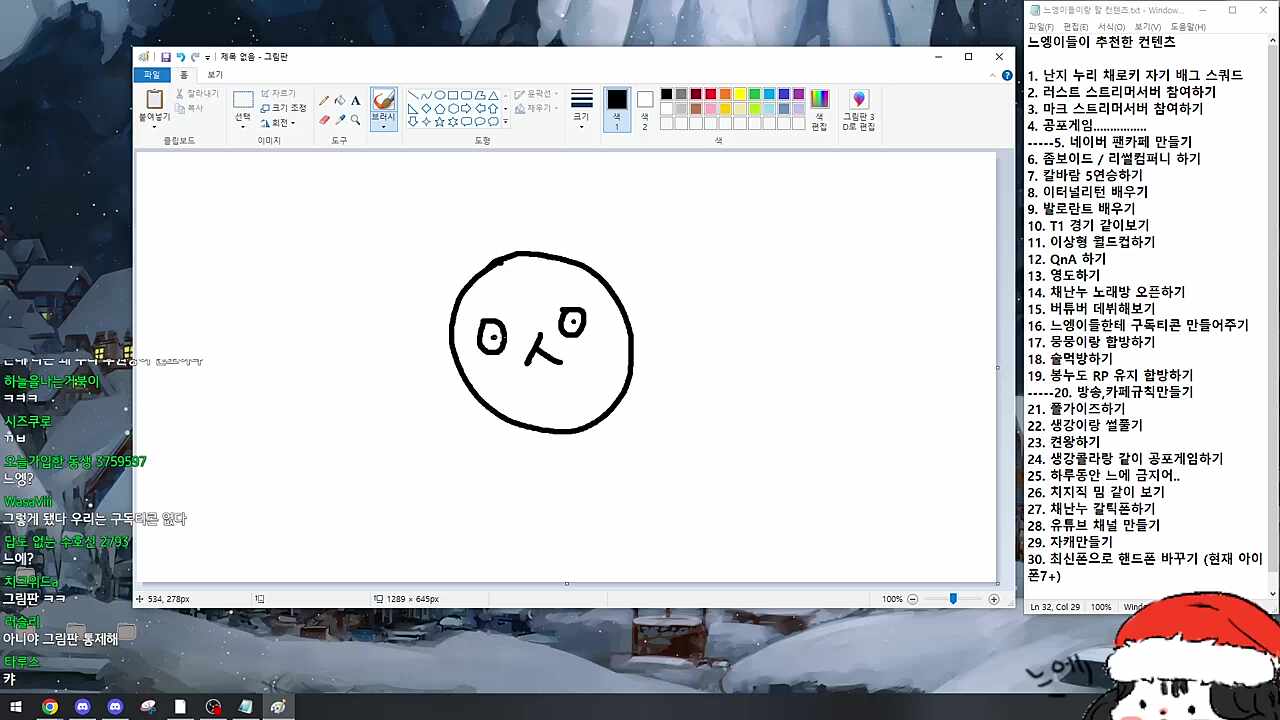
Task: Click the Notepad icon on the taskbar
Action: (x=246, y=706)
